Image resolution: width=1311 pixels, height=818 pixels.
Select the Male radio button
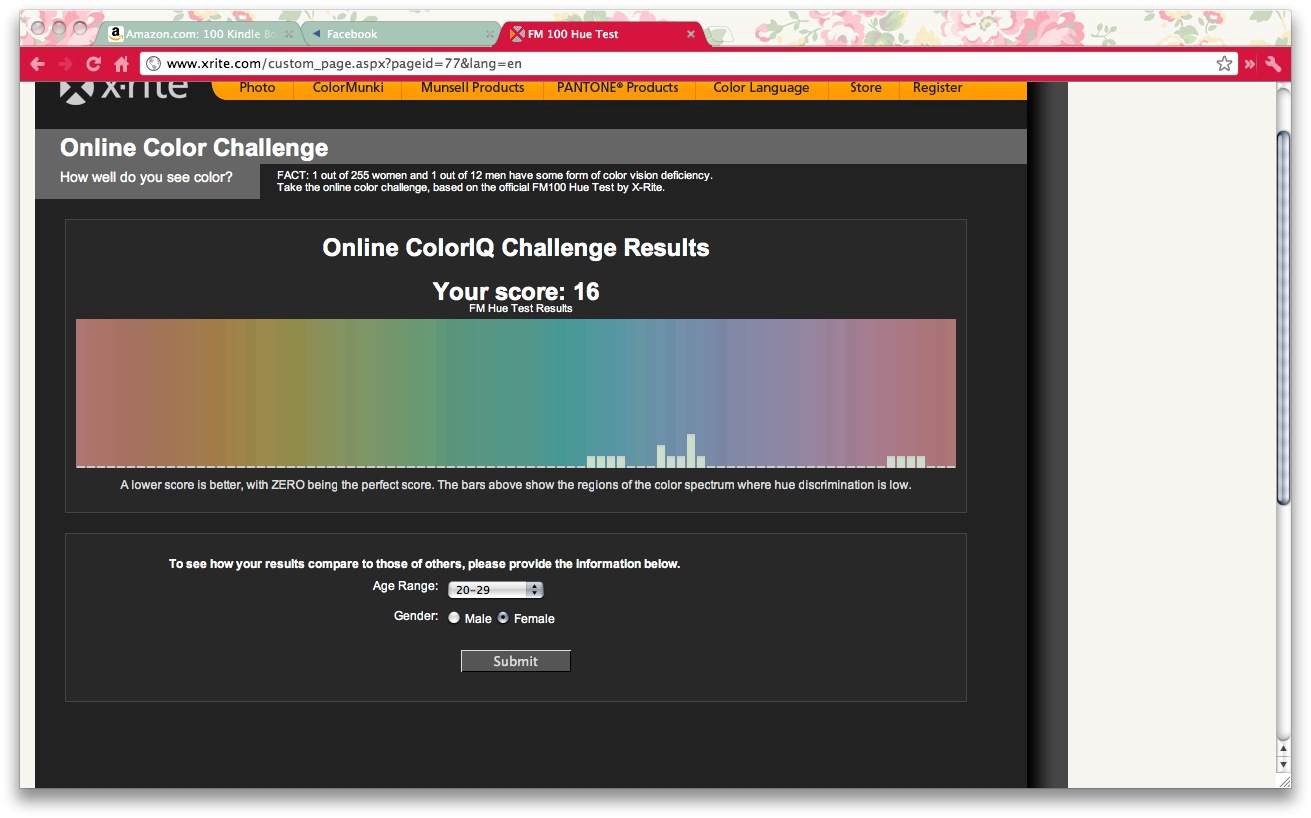tap(454, 618)
